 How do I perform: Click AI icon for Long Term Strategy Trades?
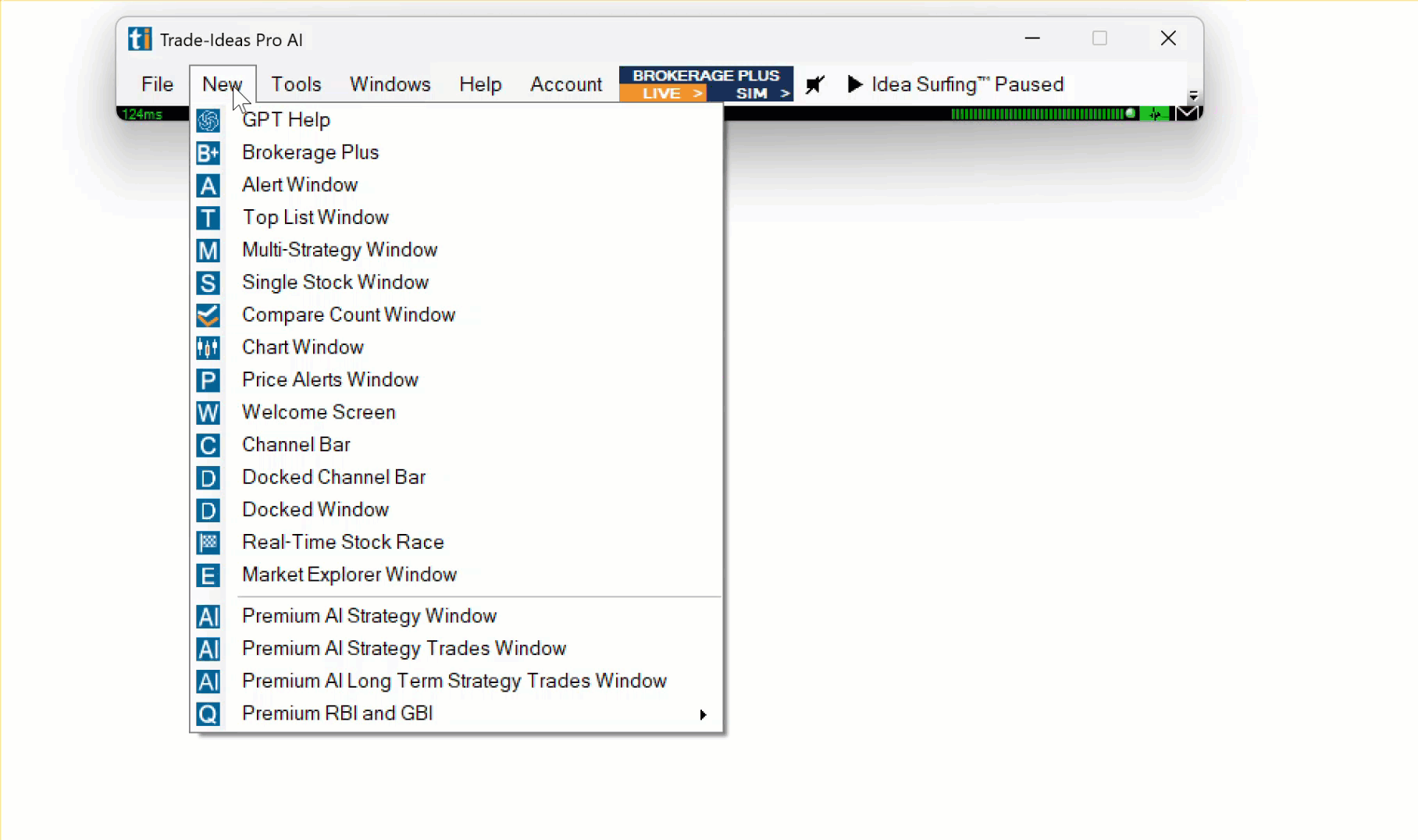click(208, 682)
